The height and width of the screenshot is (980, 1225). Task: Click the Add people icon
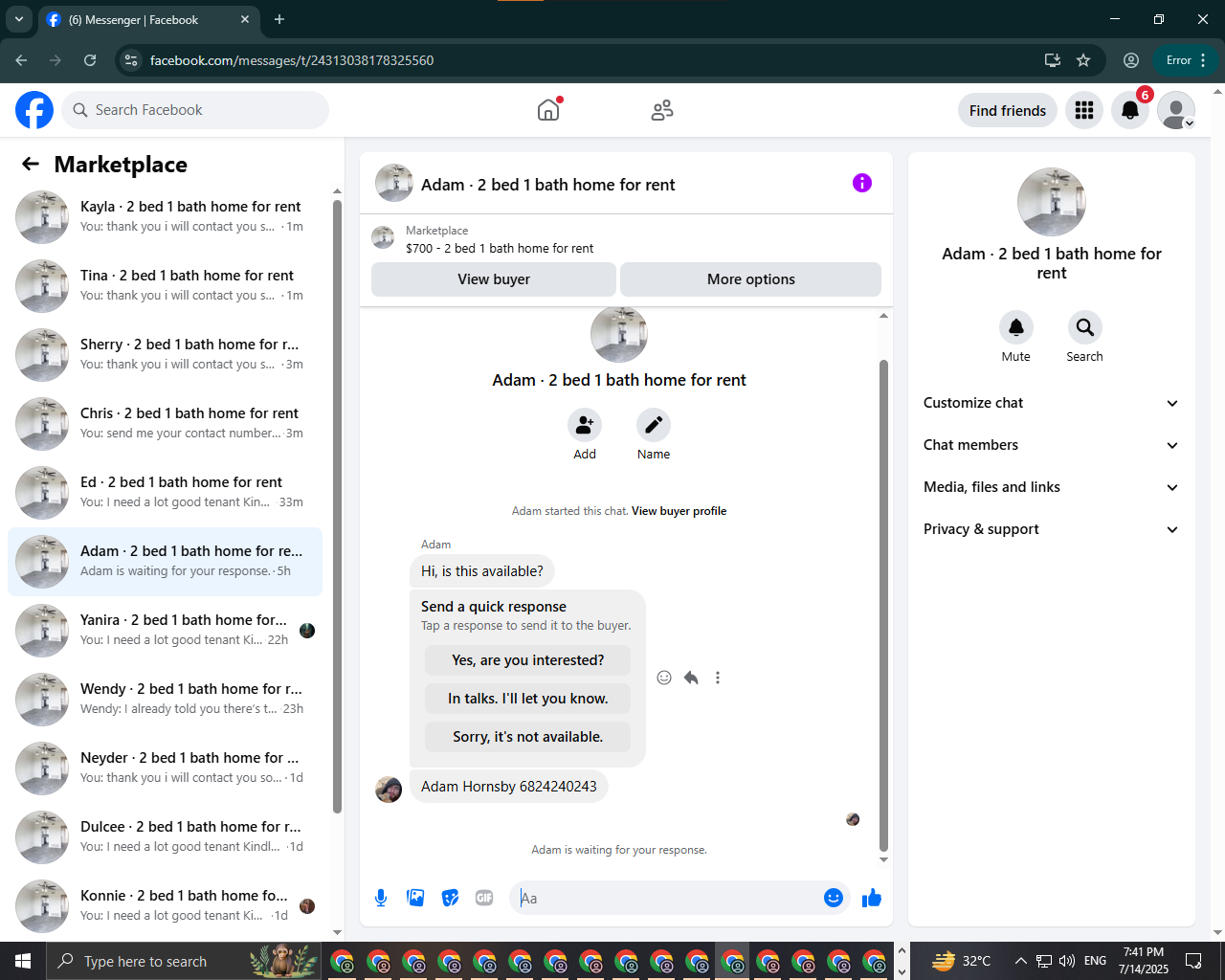pyautogui.click(x=585, y=424)
